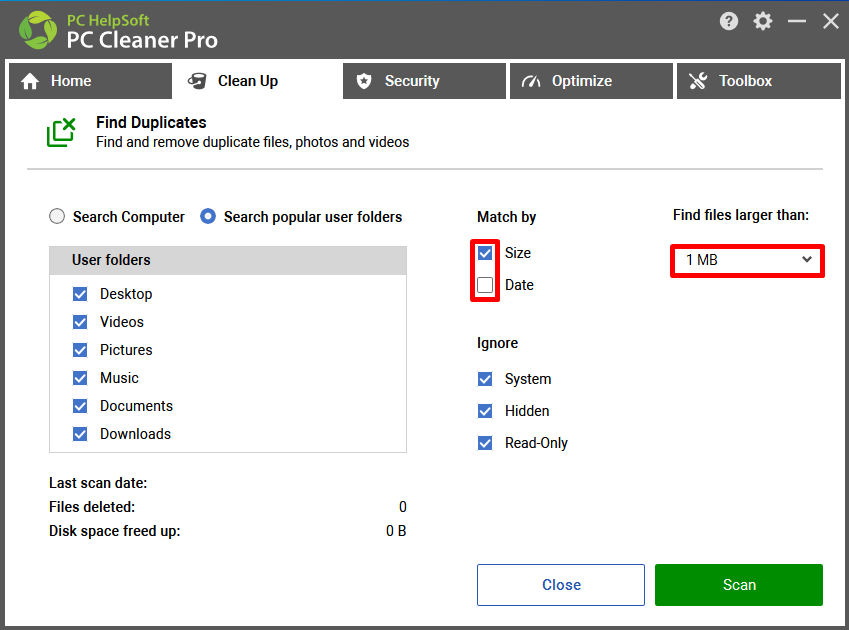Image resolution: width=849 pixels, height=630 pixels.
Task: Minimize the PC Cleaner Pro window
Action: [x=796, y=21]
